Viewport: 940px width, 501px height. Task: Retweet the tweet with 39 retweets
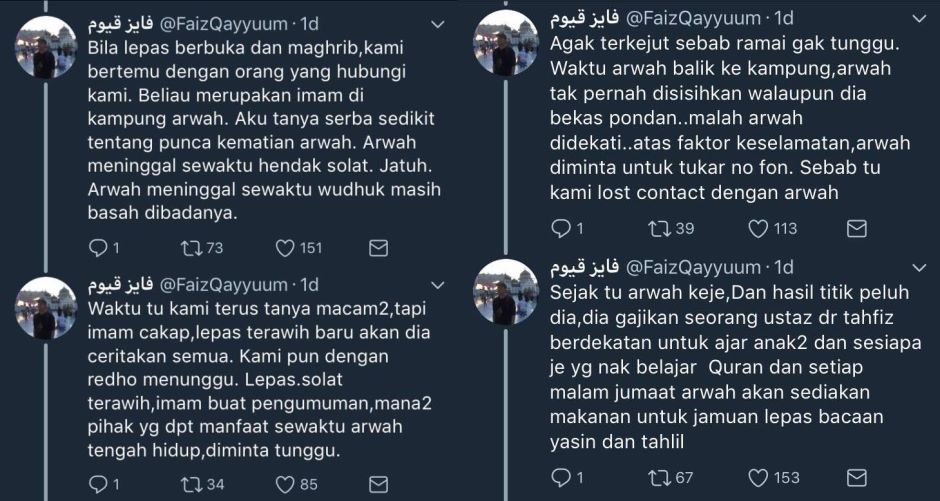coord(660,228)
